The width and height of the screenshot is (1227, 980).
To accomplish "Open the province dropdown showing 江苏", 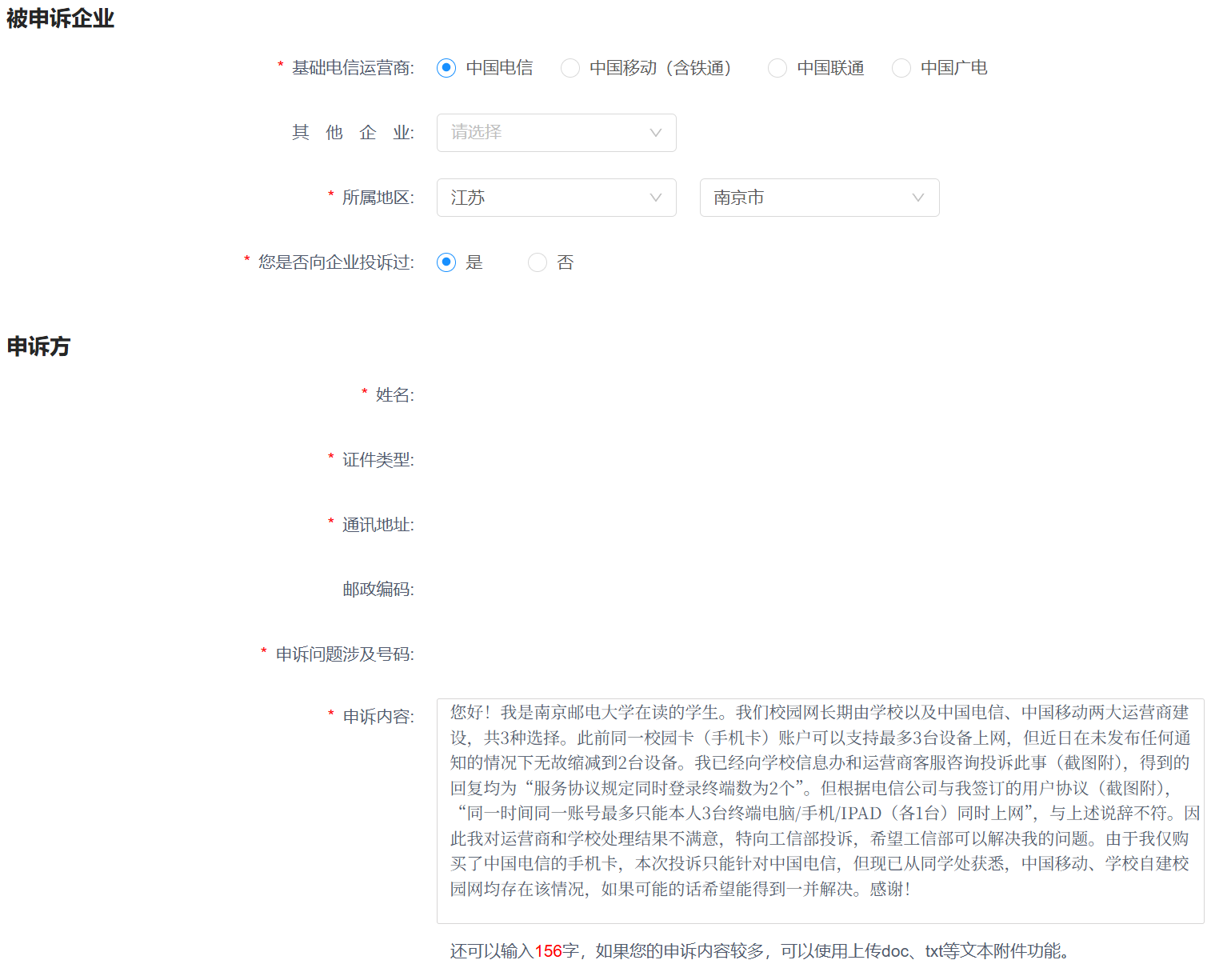I will pyautogui.click(x=556, y=198).
